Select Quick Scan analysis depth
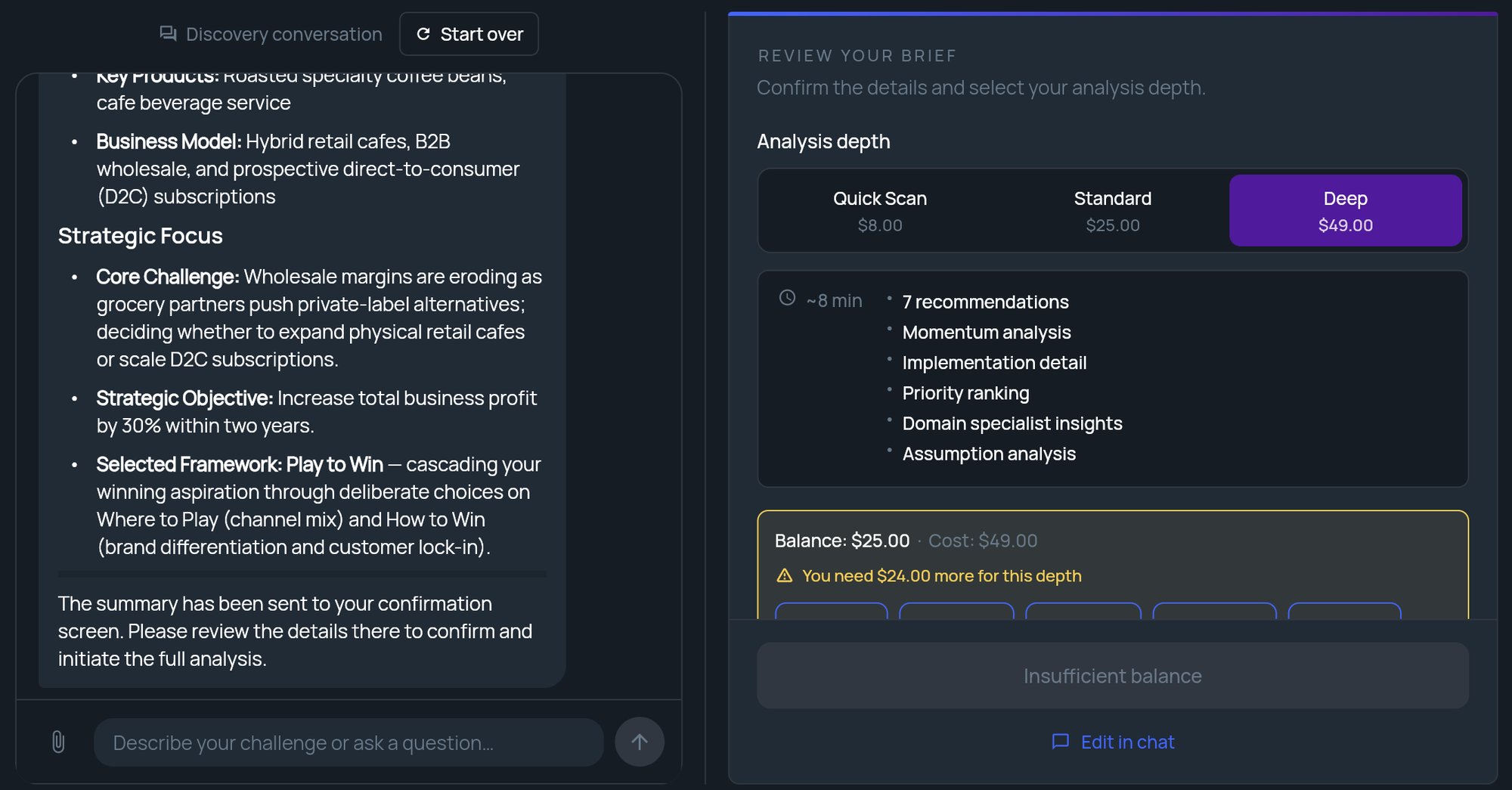The height and width of the screenshot is (790, 1512). coord(880,210)
